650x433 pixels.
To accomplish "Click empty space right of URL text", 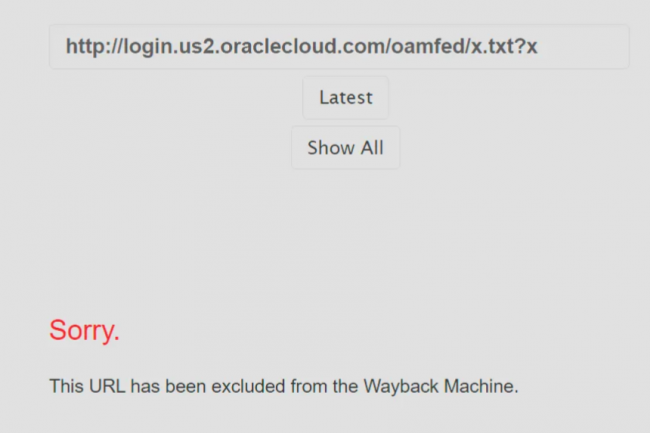I will 590,47.
